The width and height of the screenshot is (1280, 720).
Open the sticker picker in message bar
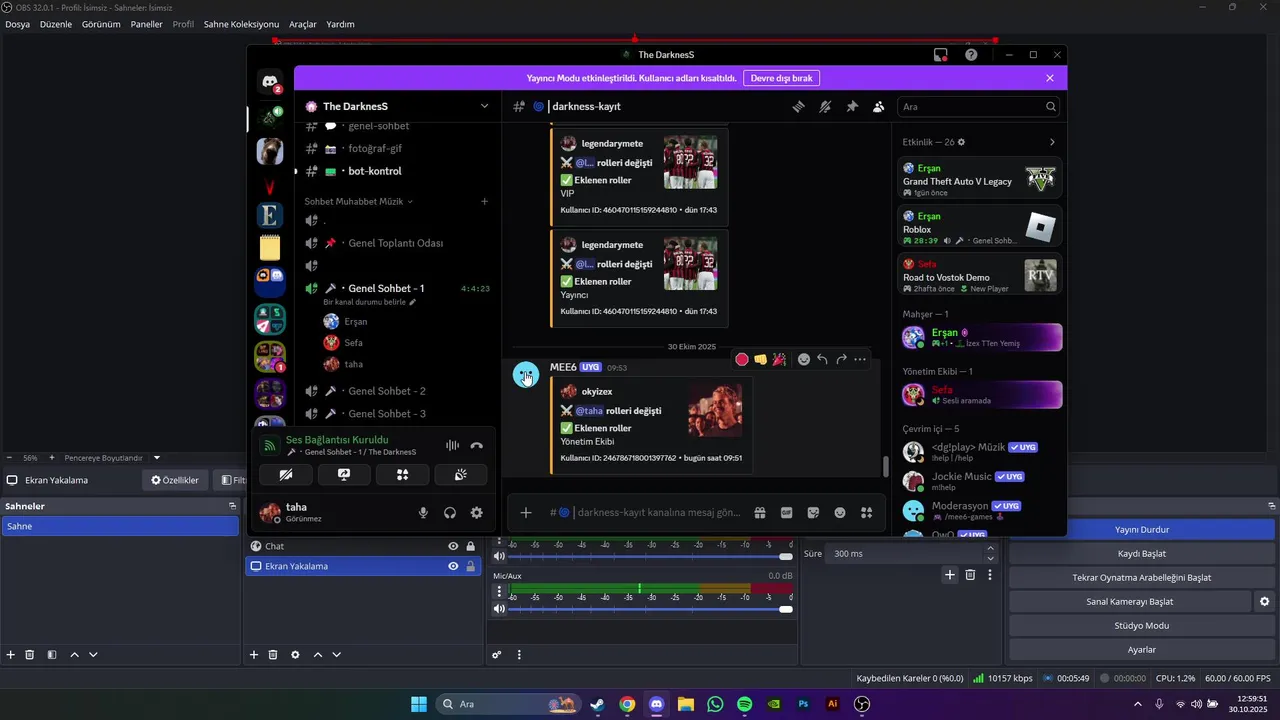point(813,513)
